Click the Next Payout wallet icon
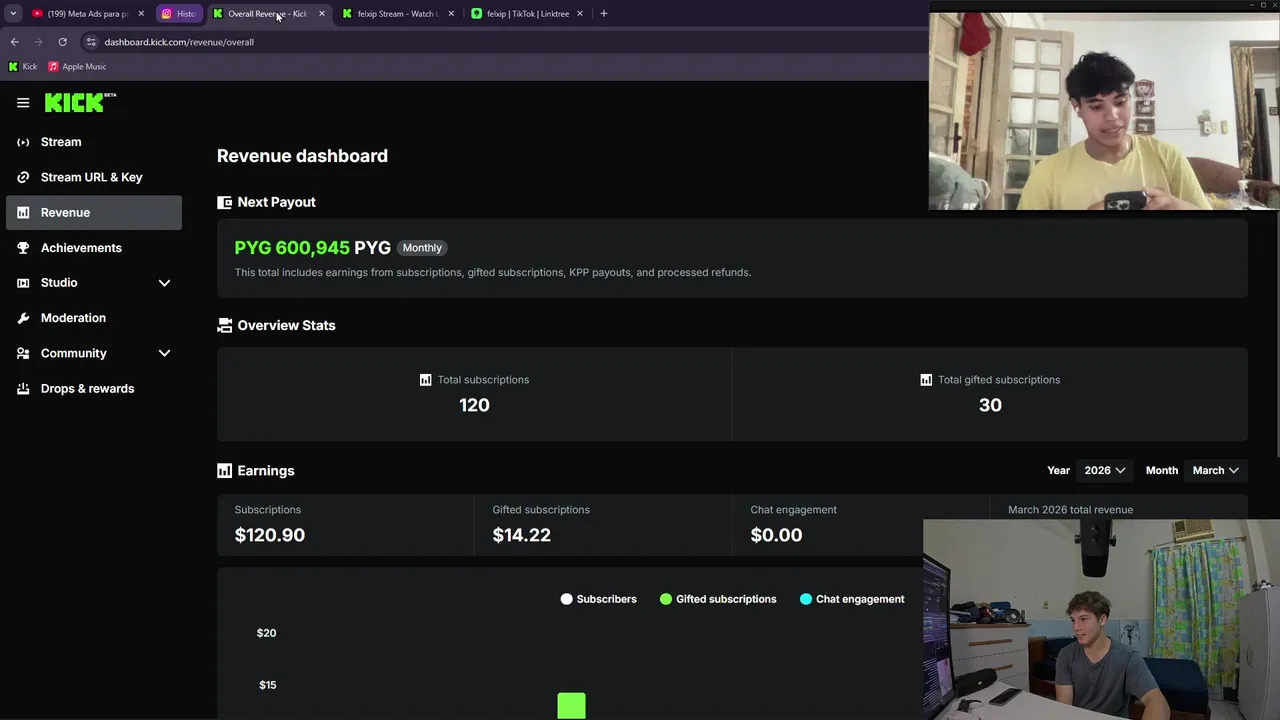The height and width of the screenshot is (720, 1280). point(224,202)
